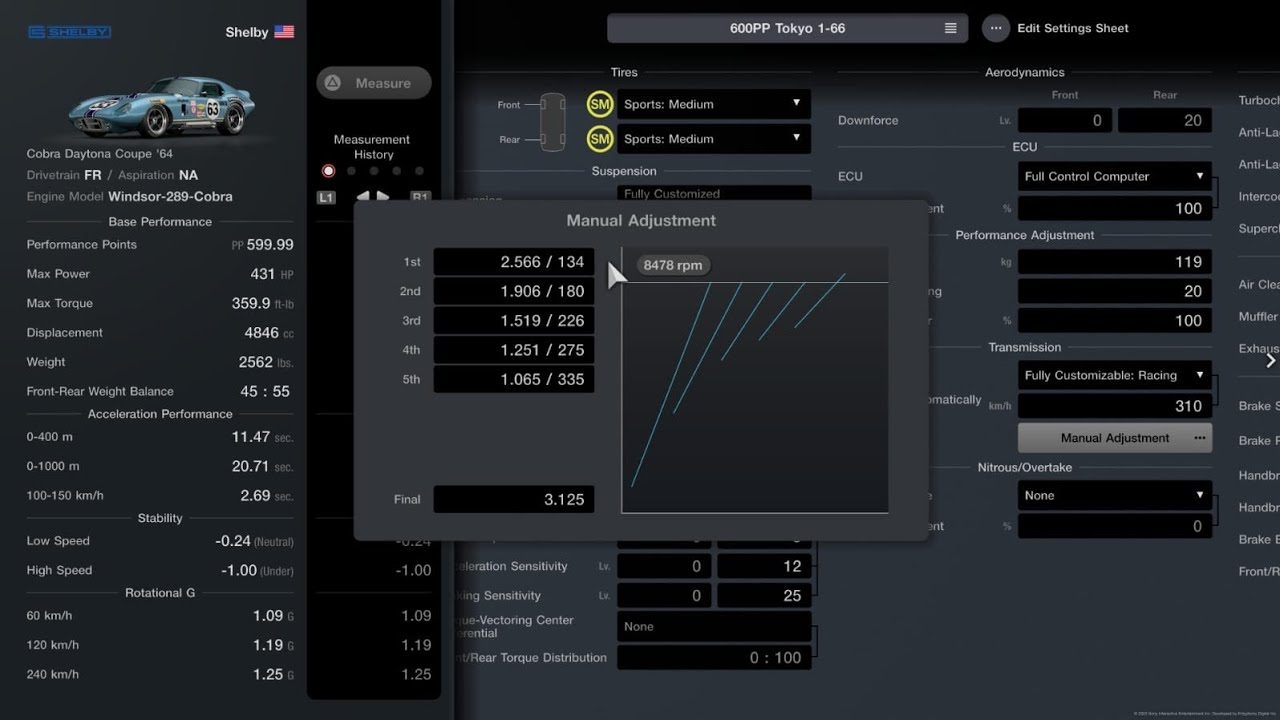Select the Final gear ratio 3.125
Image resolution: width=1280 pixels, height=720 pixels.
(514, 499)
